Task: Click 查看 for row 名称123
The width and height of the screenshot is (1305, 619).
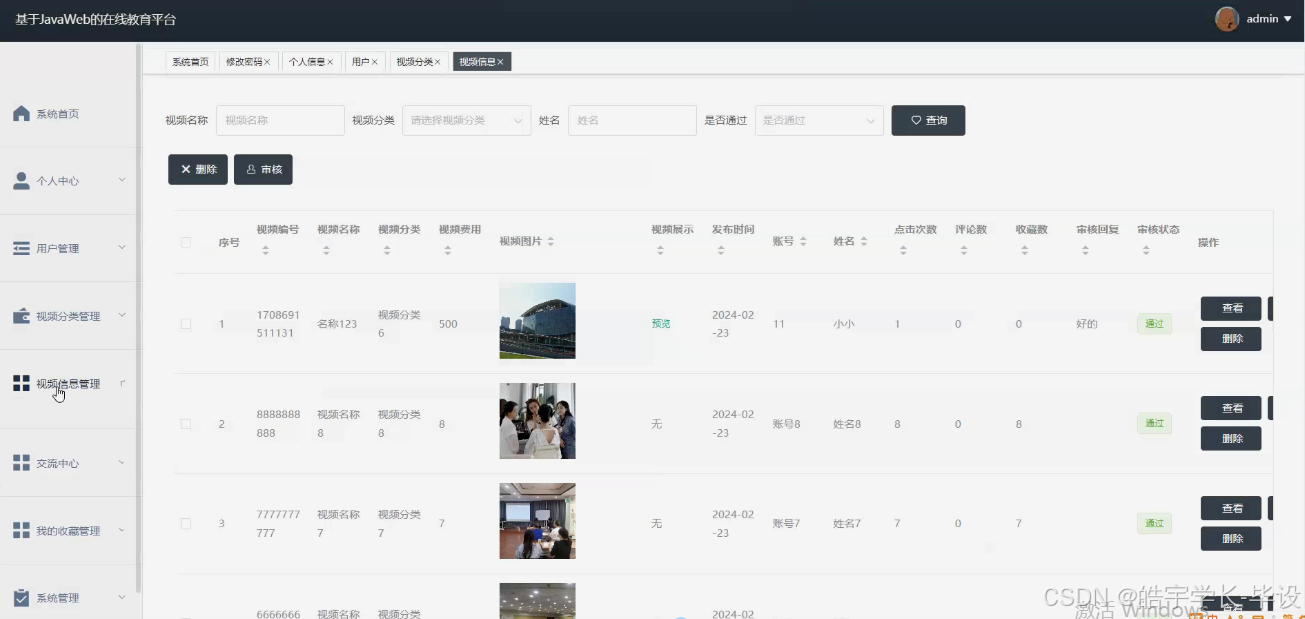Action: point(1231,308)
